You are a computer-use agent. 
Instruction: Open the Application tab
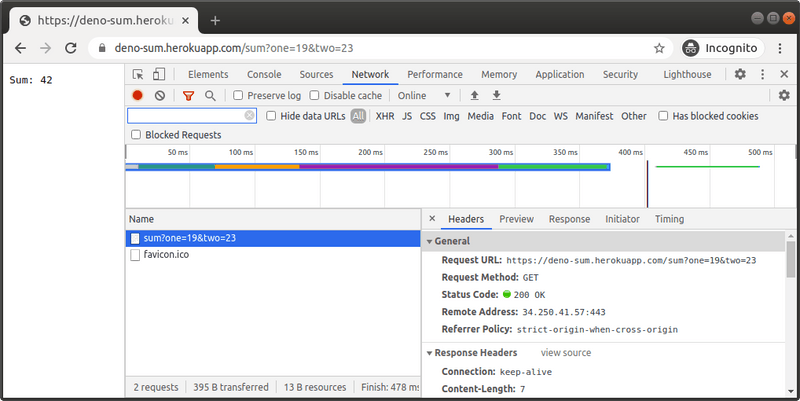[x=560, y=74]
